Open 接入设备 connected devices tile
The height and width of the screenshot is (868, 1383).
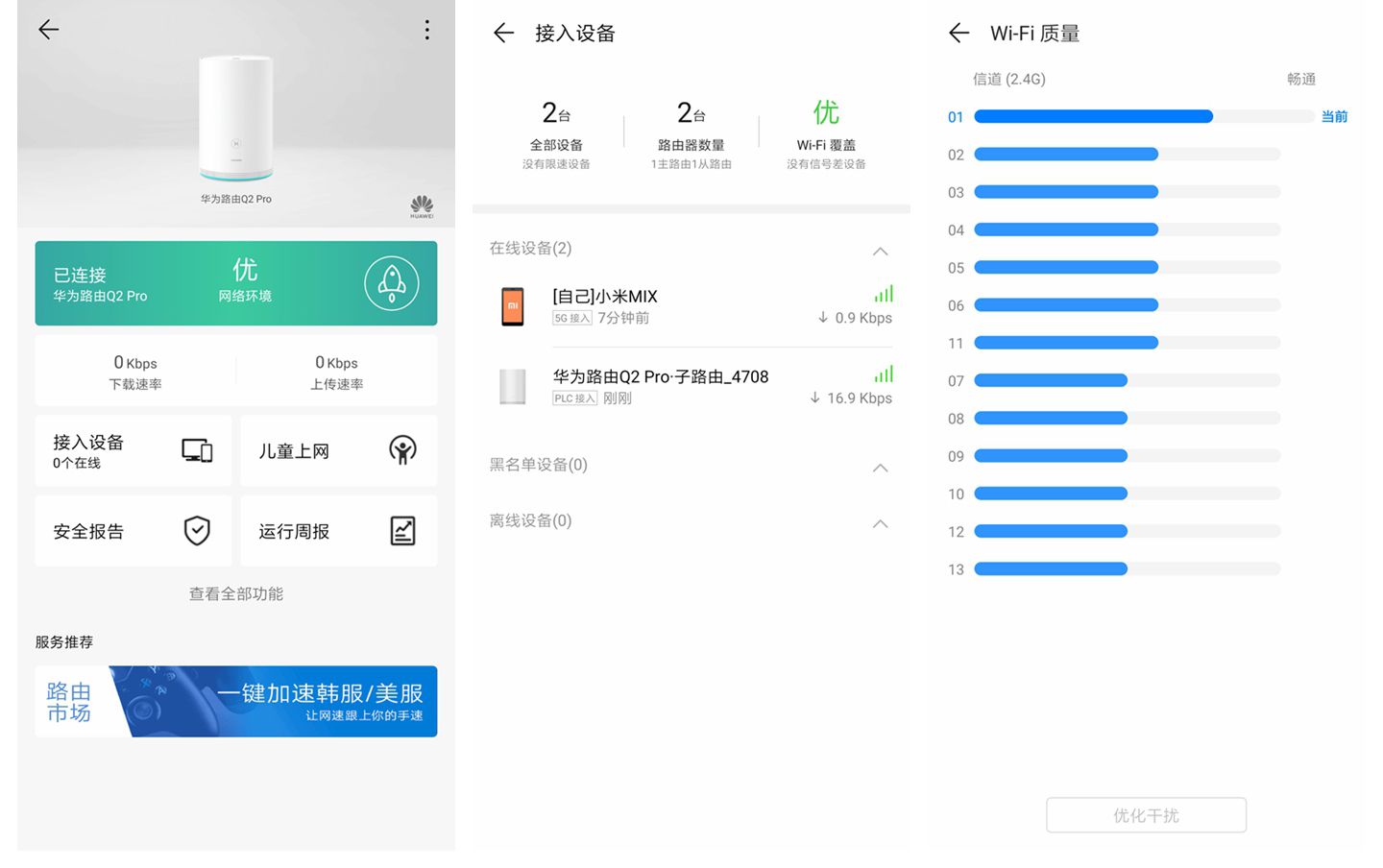click(x=133, y=450)
